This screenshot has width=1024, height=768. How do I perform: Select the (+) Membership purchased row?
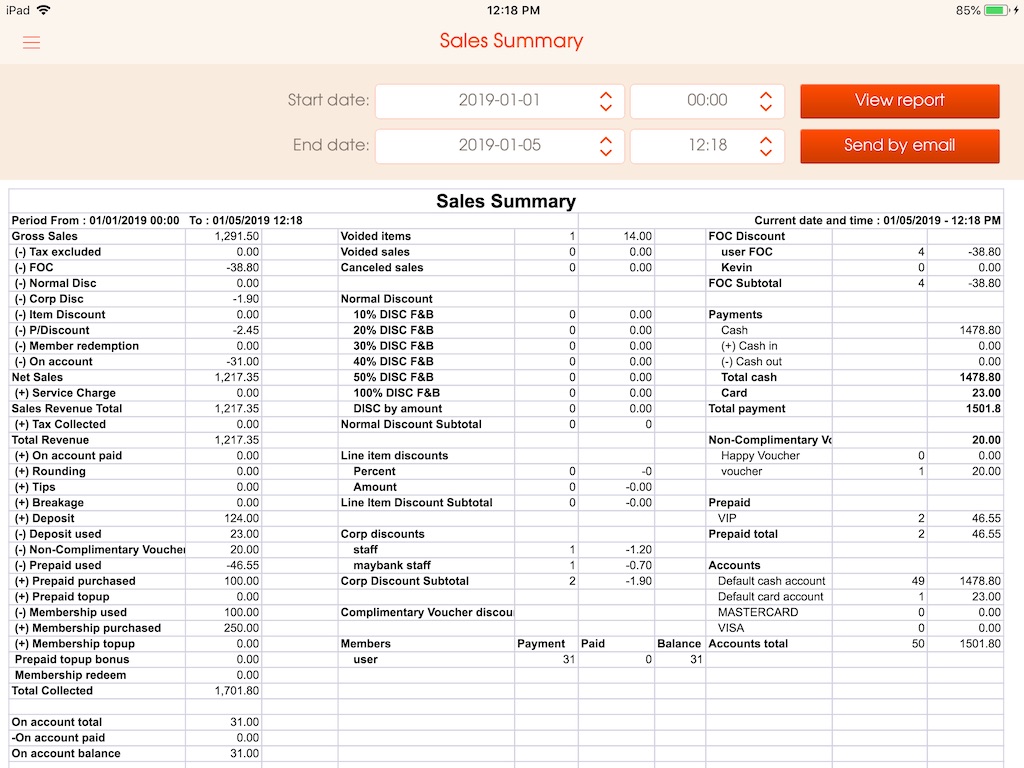136,628
